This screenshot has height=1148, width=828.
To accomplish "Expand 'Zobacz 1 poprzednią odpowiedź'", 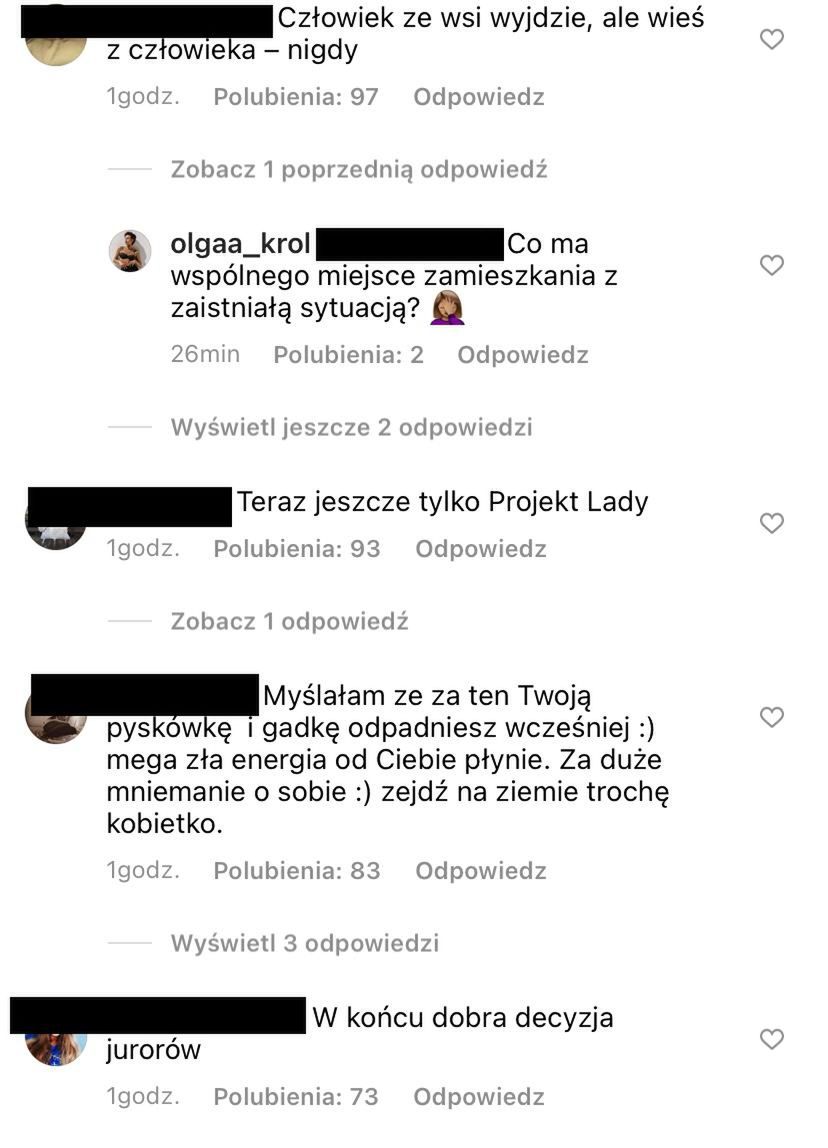I will (x=359, y=170).
